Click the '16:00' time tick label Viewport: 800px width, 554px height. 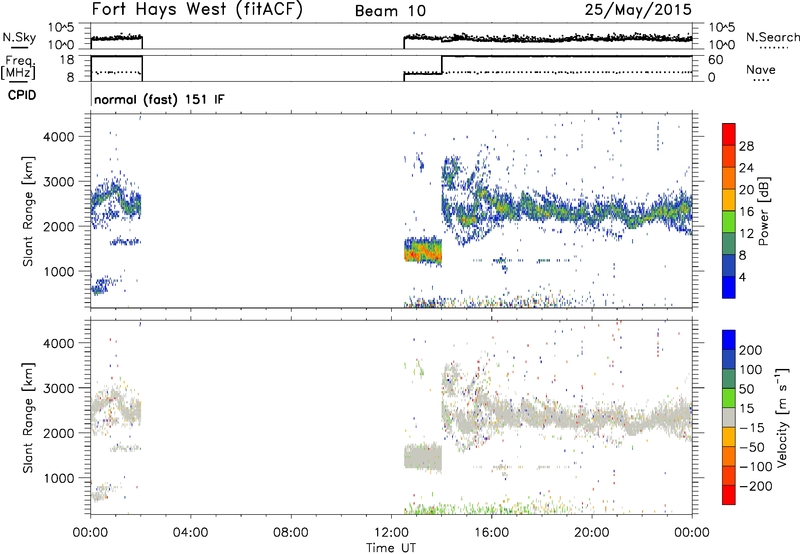click(491, 533)
